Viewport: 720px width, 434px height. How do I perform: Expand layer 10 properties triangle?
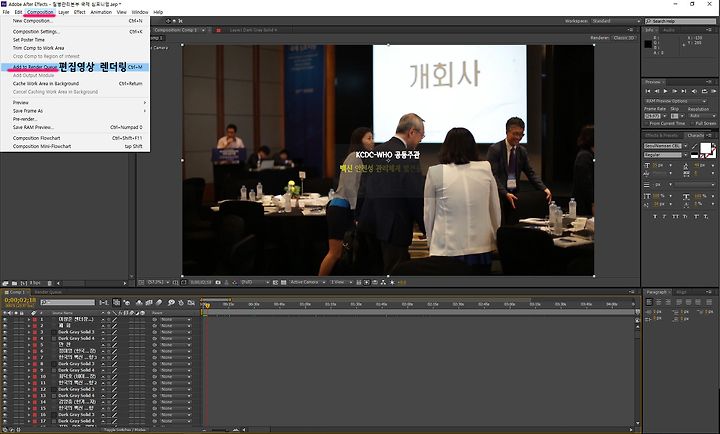point(29,377)
